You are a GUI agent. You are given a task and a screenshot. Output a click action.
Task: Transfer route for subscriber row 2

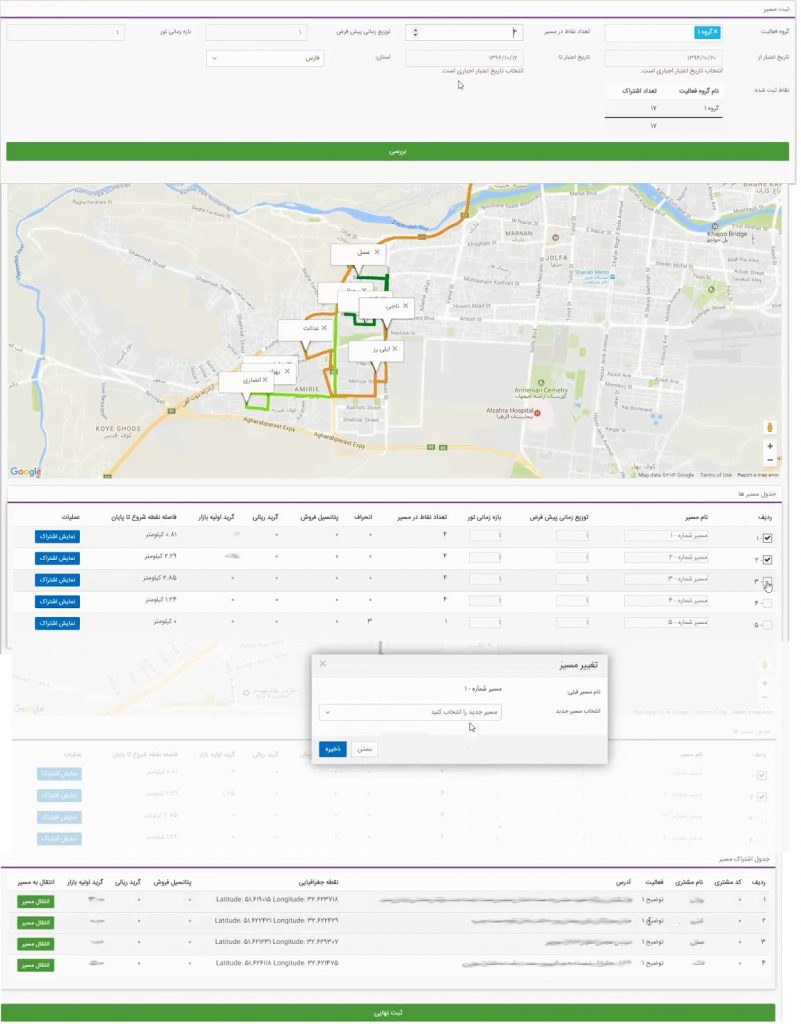(x=35, y=923)
